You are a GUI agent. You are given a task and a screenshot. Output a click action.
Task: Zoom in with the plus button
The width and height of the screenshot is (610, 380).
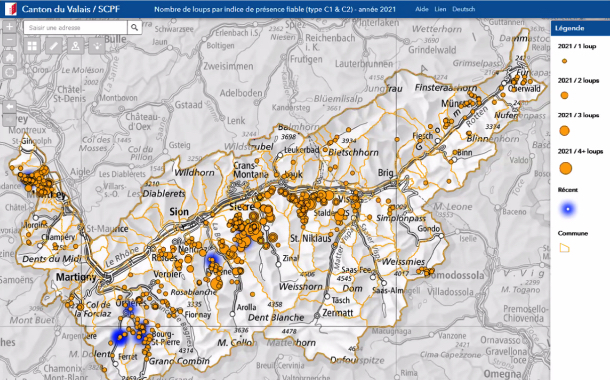10,27
